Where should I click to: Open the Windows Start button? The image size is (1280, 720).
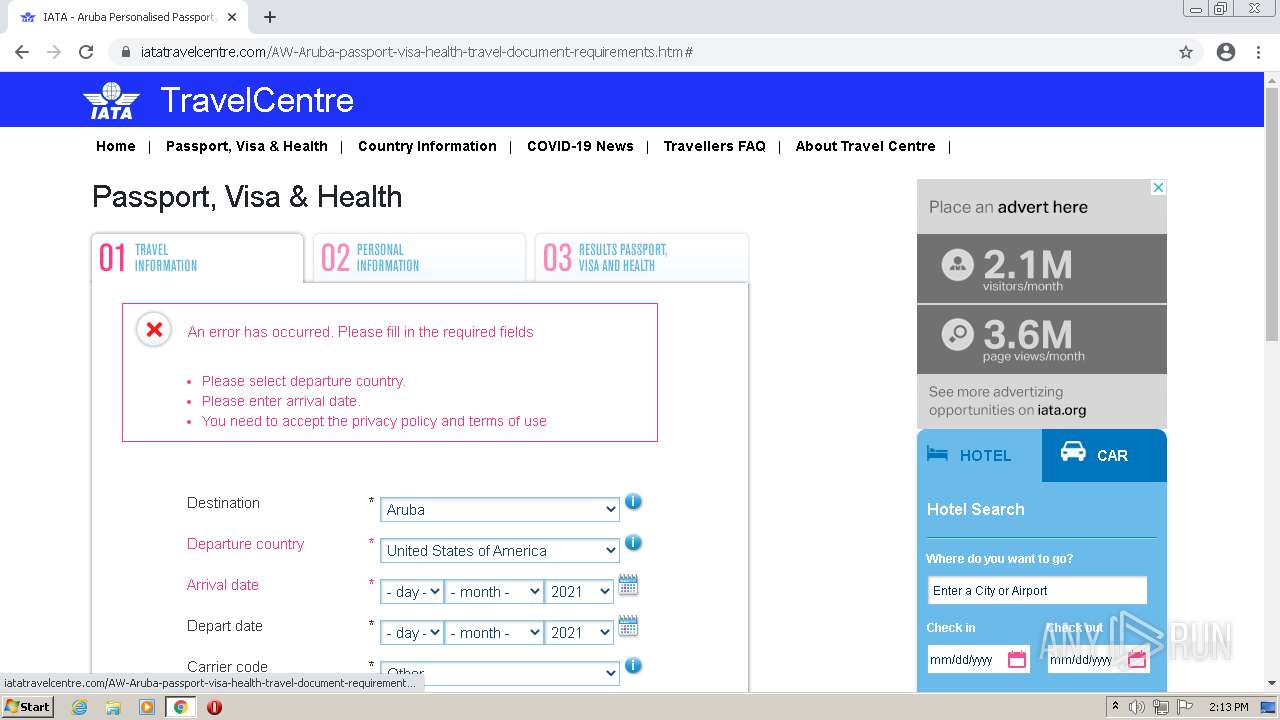pos(28,707)
